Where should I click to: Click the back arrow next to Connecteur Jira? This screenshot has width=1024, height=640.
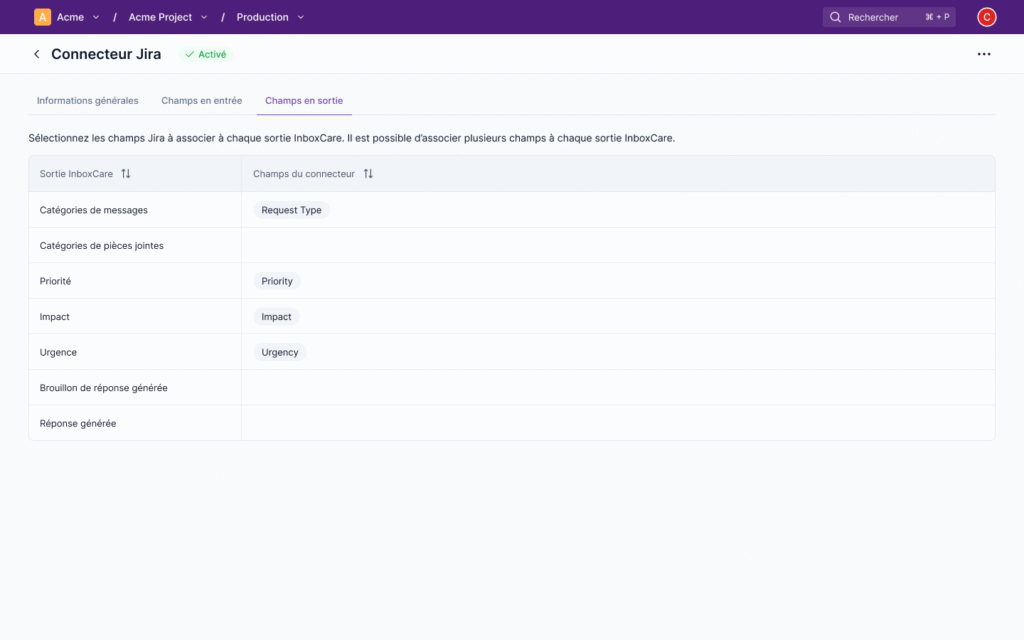pos(36,54)
